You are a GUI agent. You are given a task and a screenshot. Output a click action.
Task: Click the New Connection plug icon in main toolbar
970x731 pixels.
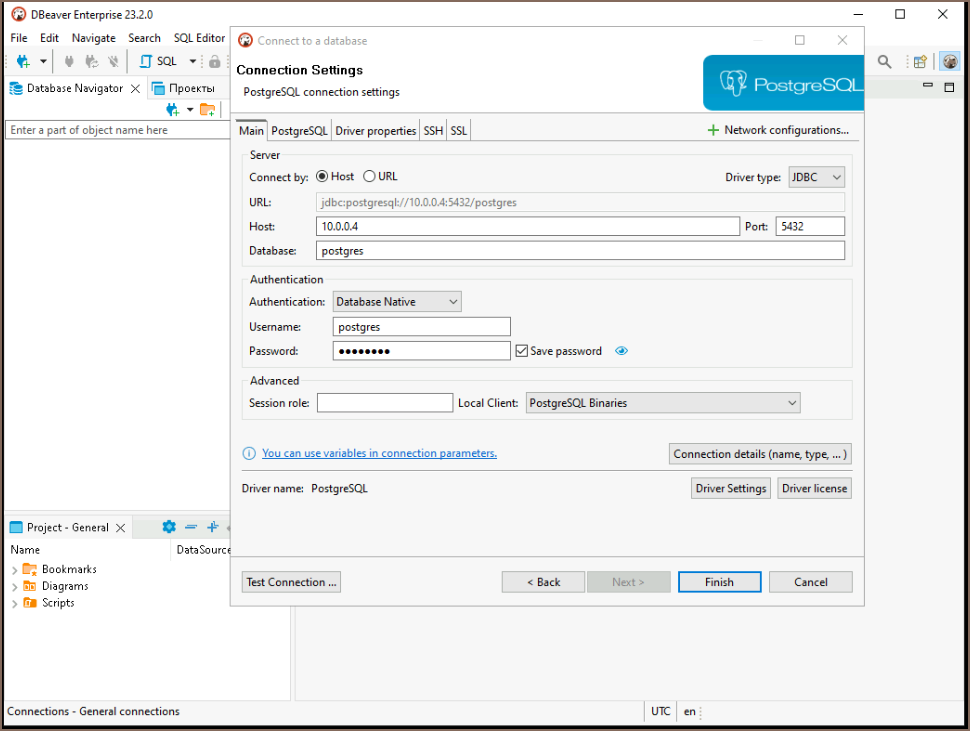(23, 62)
